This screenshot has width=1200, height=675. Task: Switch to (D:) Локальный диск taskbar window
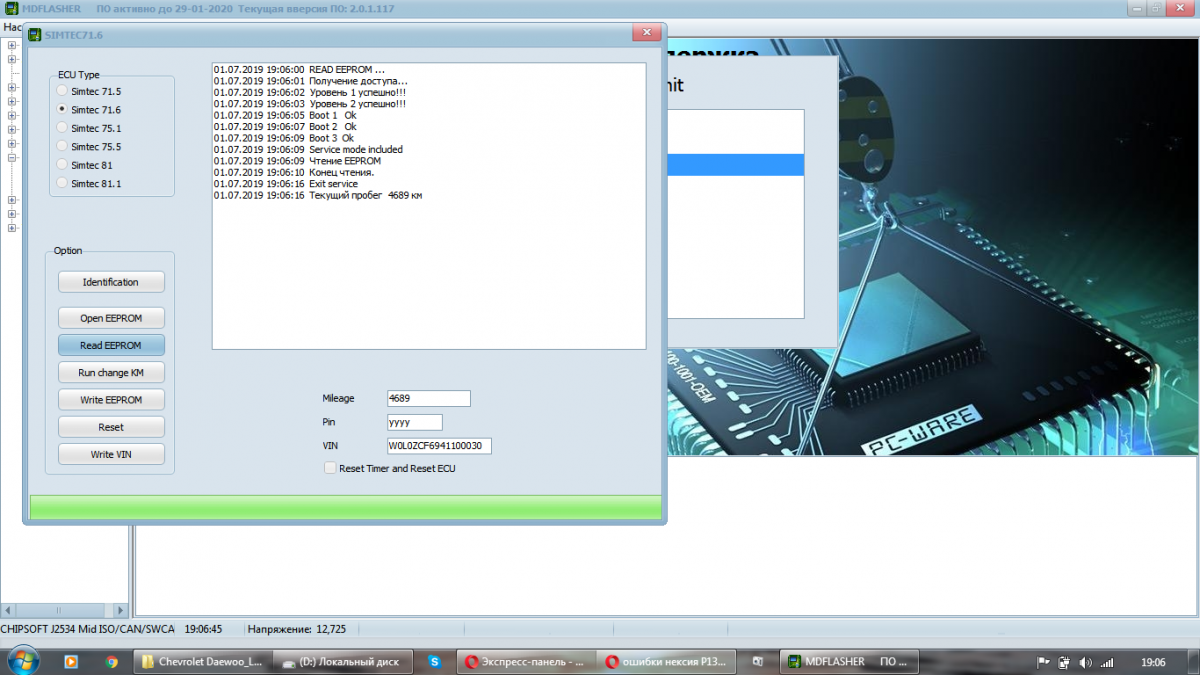(344, 661)
